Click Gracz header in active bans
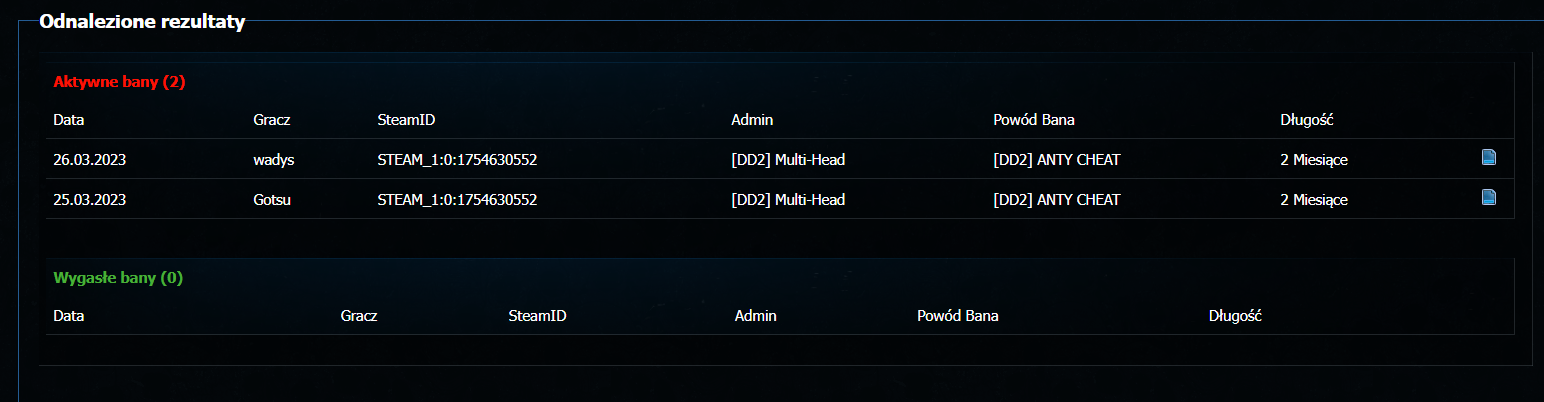This screenshot has width=1544, height=402. point(273,120)
